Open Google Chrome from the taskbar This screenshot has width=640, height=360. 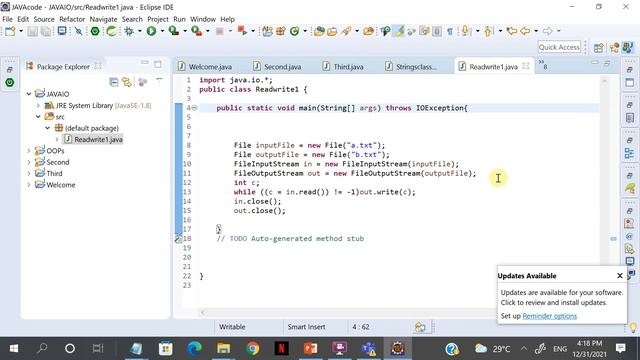[x=253, y=349]
